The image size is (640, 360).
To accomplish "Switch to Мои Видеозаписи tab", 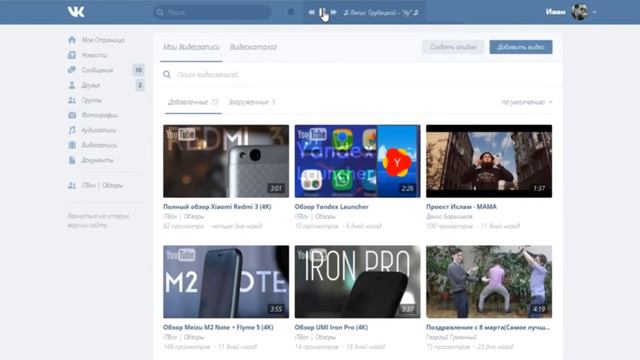I will pos(191,47).
